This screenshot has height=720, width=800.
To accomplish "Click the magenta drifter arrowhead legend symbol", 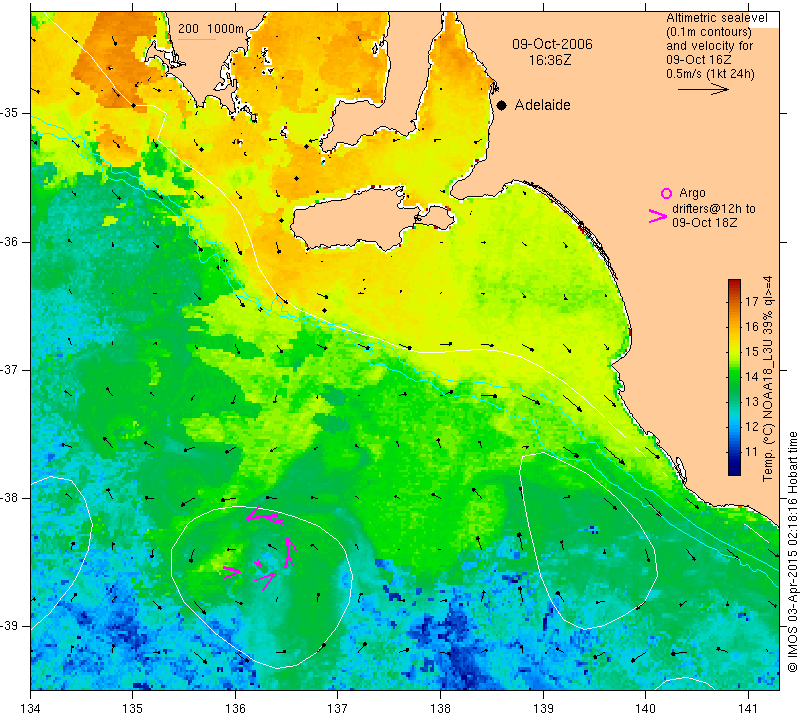I will tap(657, 216).
